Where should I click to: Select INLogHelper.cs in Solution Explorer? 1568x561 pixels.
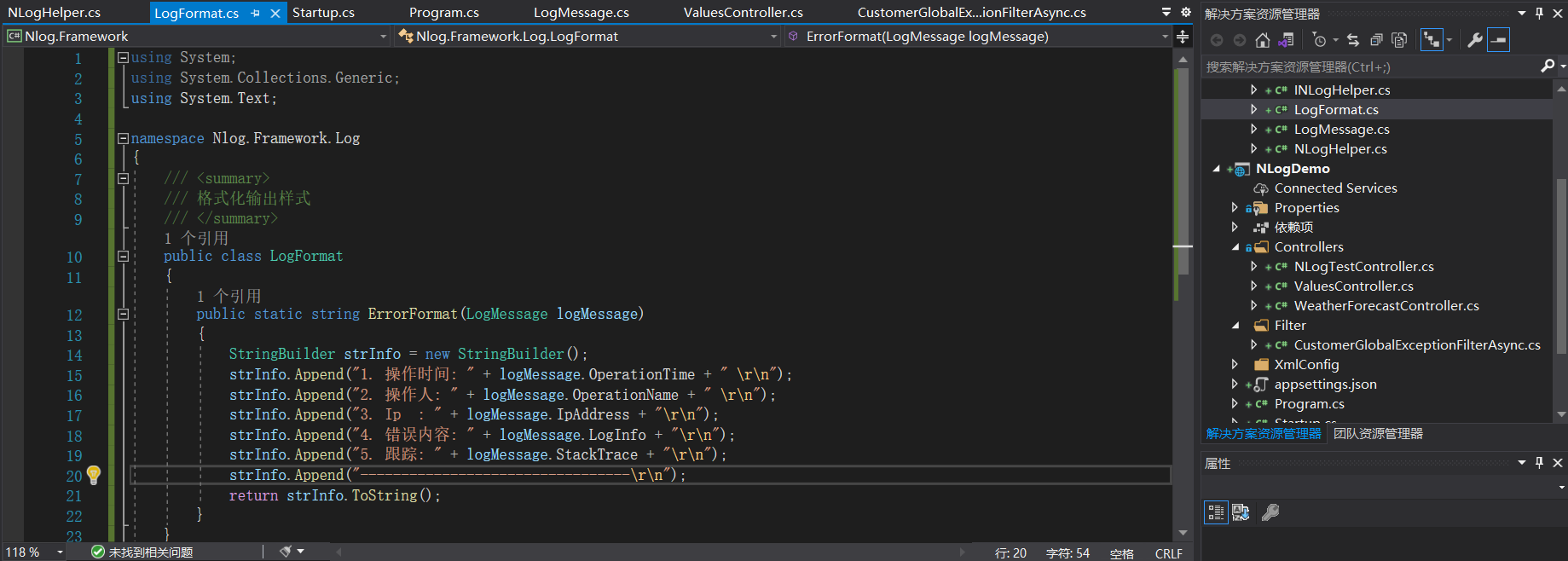point(1341,90)
